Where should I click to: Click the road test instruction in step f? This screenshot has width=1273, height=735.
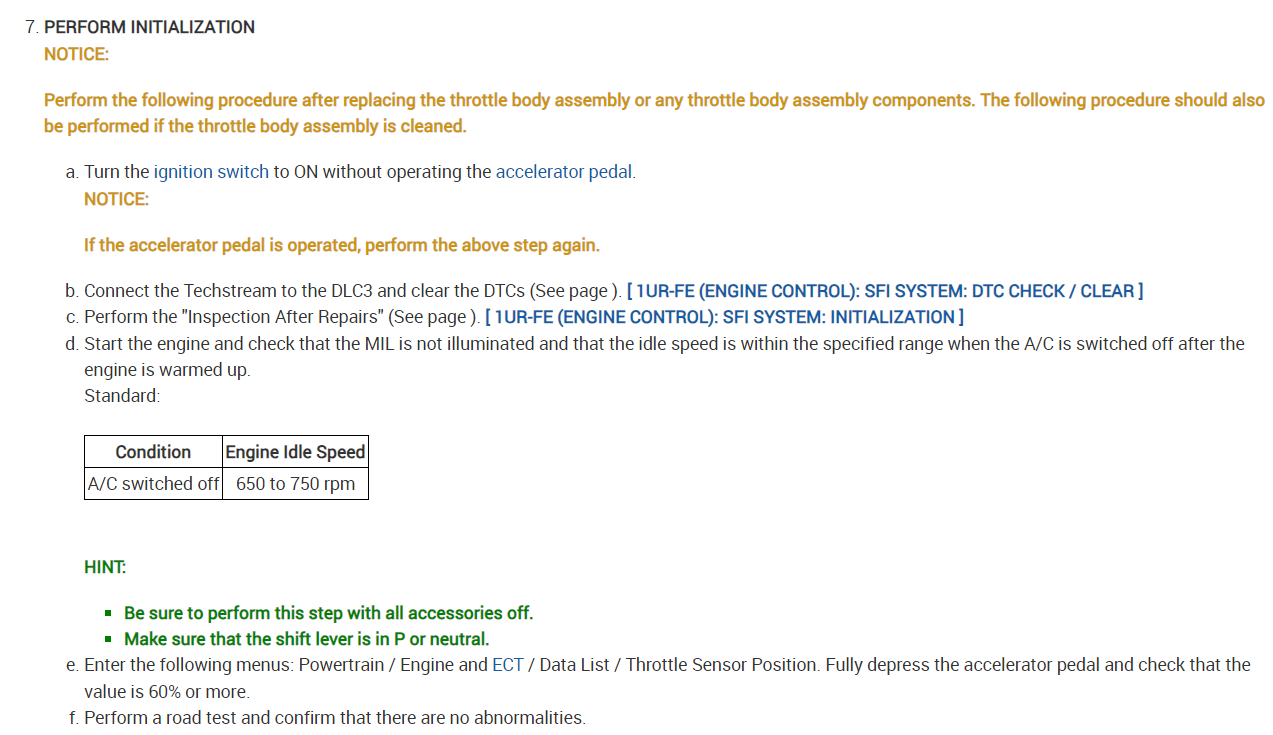pos(334,717)
